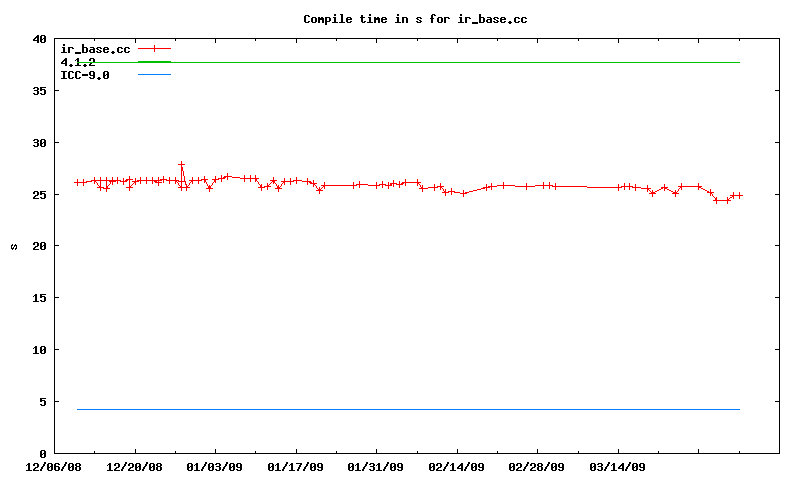Click the 12/06/08 x-axis date label

coord(53,466)
